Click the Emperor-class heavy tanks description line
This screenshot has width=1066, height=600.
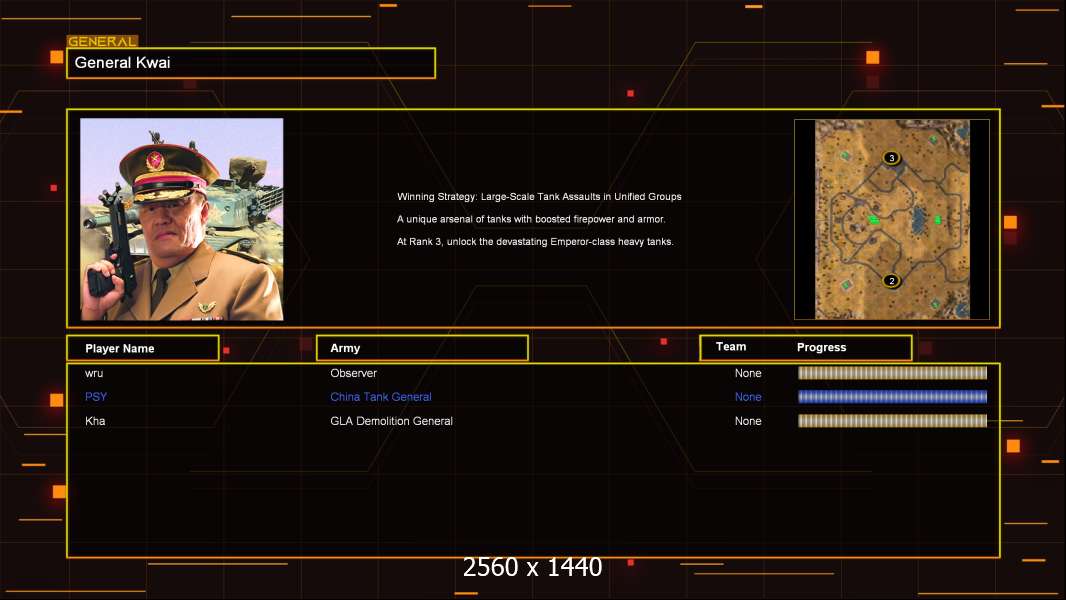coord(535,242)
